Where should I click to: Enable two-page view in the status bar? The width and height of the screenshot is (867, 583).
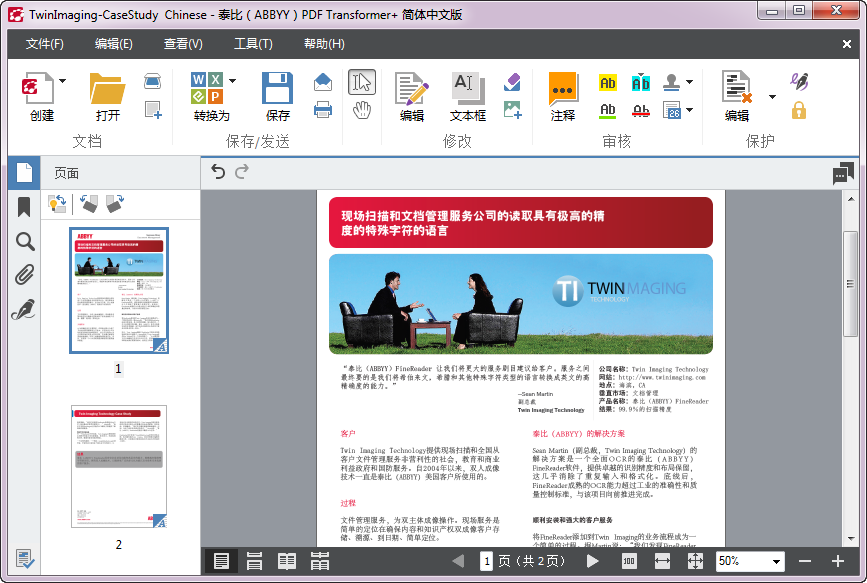(288, 561)
